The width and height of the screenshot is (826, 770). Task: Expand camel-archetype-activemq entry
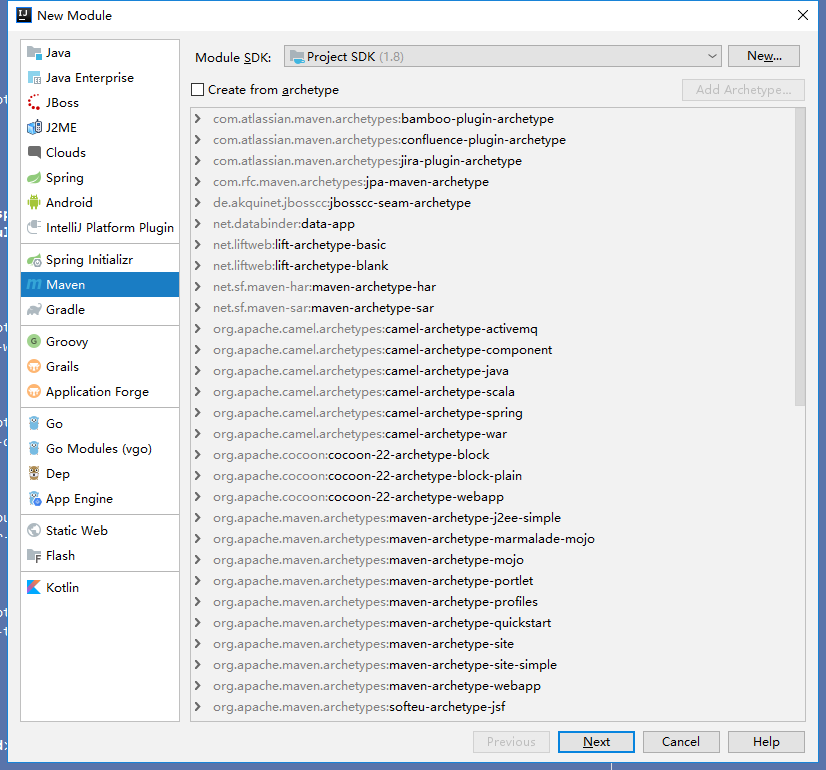198,329
